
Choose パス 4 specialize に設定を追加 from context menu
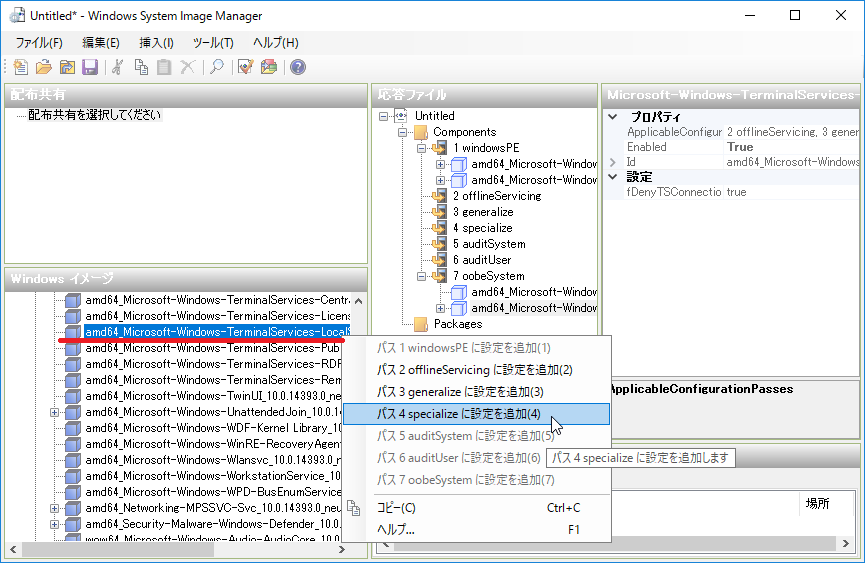click(x=458, y=414)
